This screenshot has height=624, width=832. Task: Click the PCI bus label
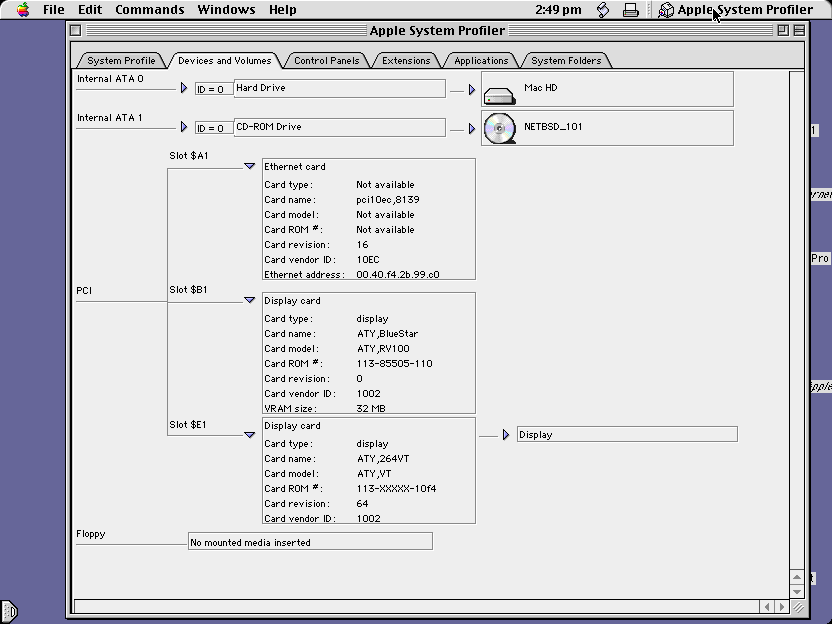coord(84,291)
